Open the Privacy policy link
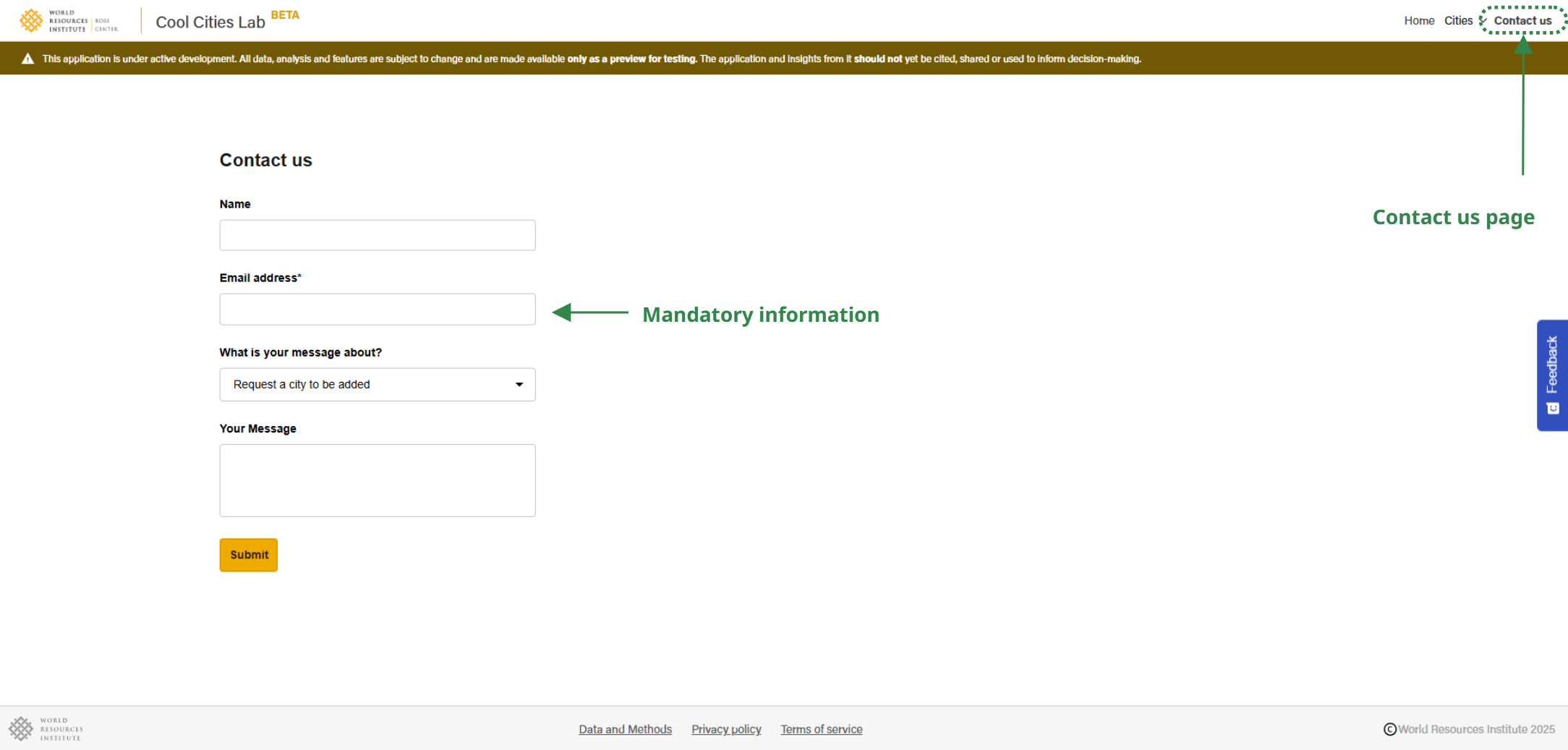Image resolution: width=1568 pixels, height=750 pixels. tap(726, 730)
